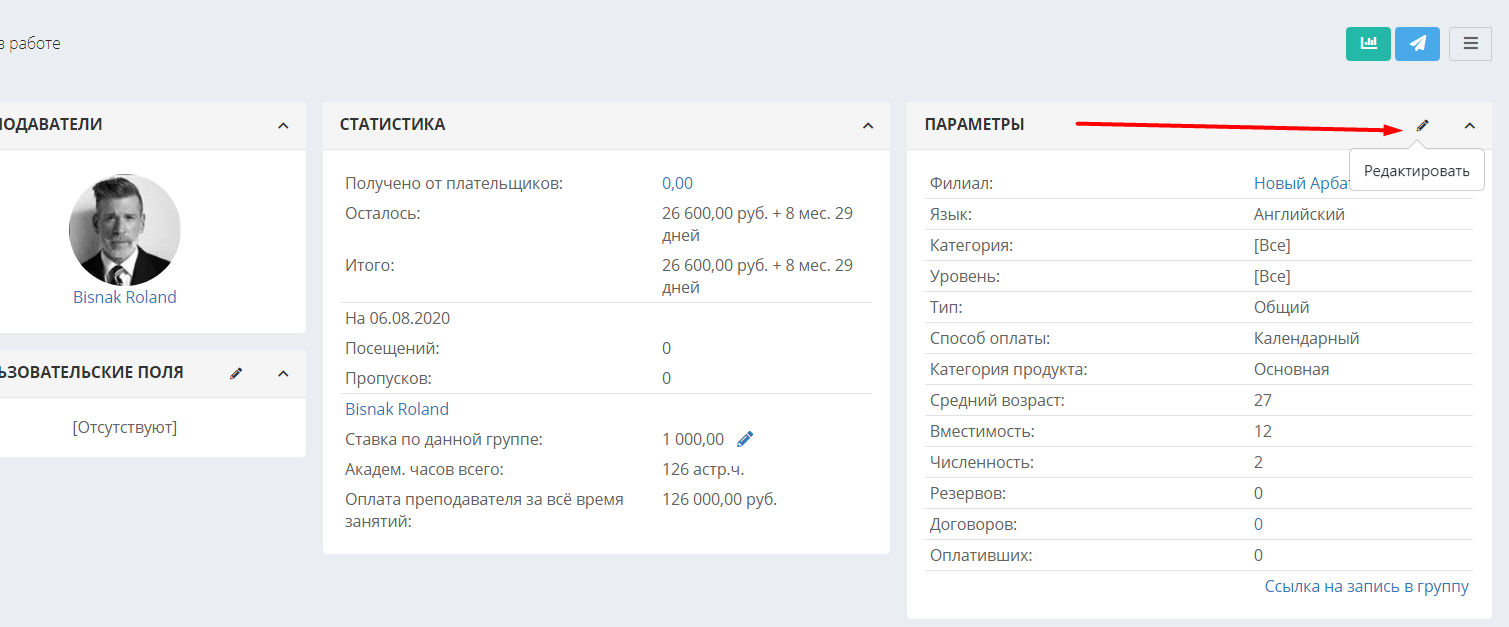
Task: Collapse the Параметры panel
Action: tap(1469, 126)
